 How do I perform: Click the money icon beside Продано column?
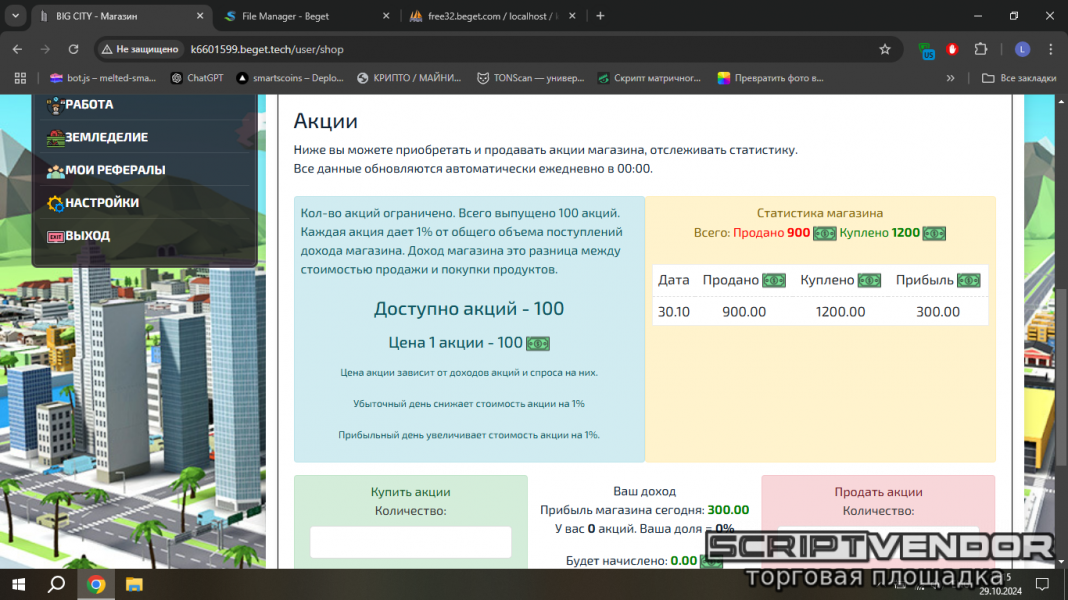click(x=773, y=280)
